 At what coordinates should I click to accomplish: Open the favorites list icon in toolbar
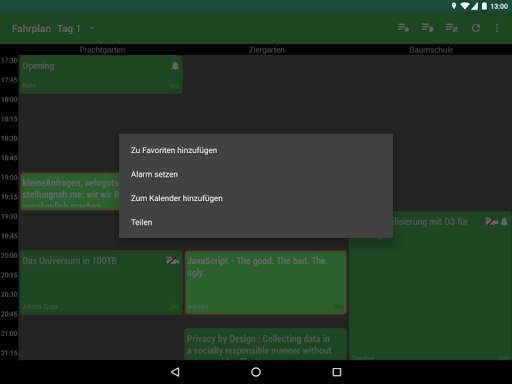[403, 28]
